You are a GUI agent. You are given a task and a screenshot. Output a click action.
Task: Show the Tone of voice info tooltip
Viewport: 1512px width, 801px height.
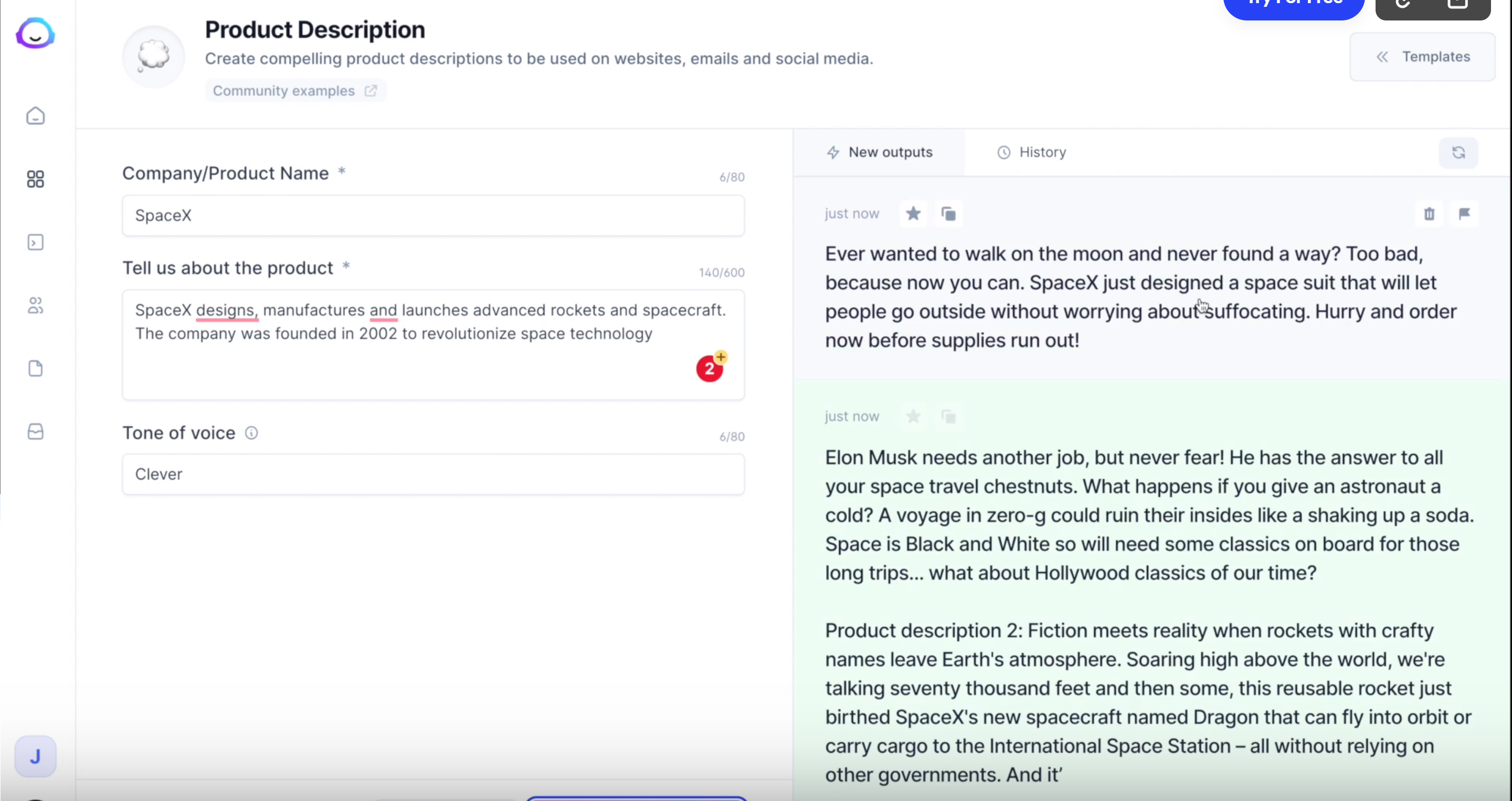point(251,433)
